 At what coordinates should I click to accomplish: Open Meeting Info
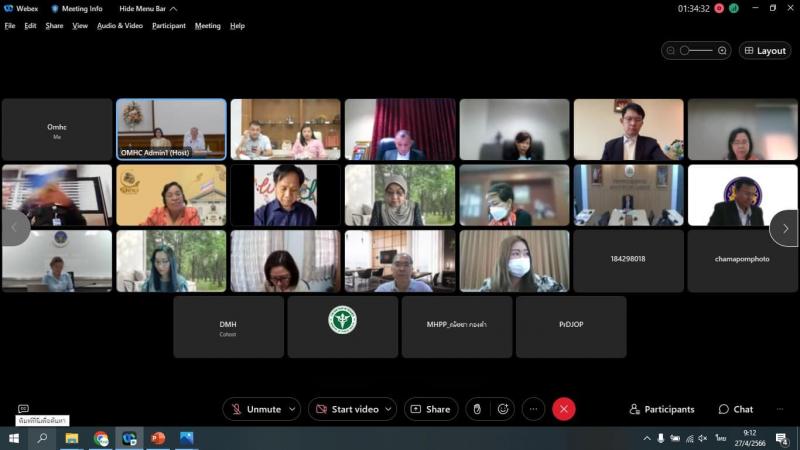click(x=77, y=9)
